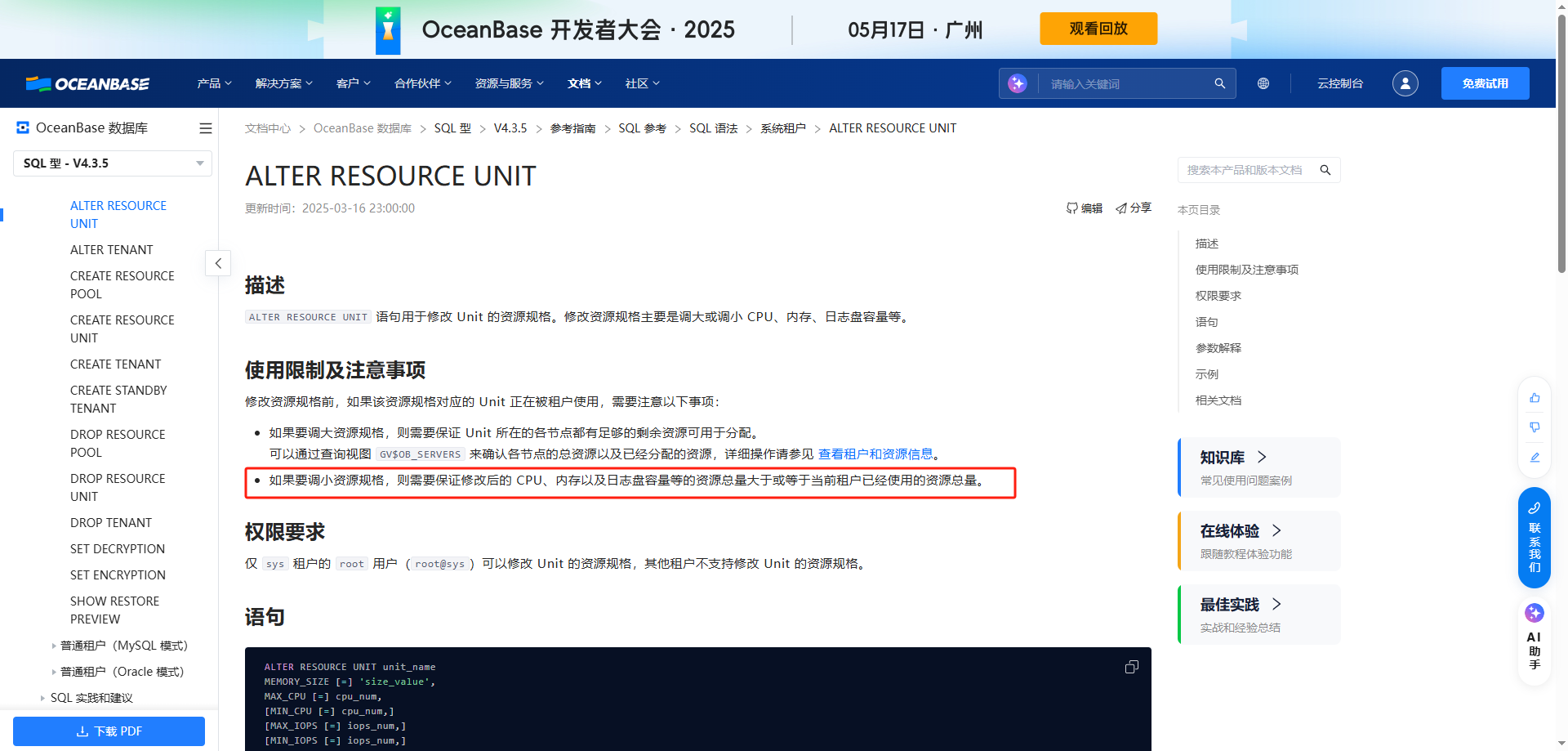Screen dimensions: 1568x751
Task: Select CREATE TENANT in sidebar
Action: coord(116,364)
